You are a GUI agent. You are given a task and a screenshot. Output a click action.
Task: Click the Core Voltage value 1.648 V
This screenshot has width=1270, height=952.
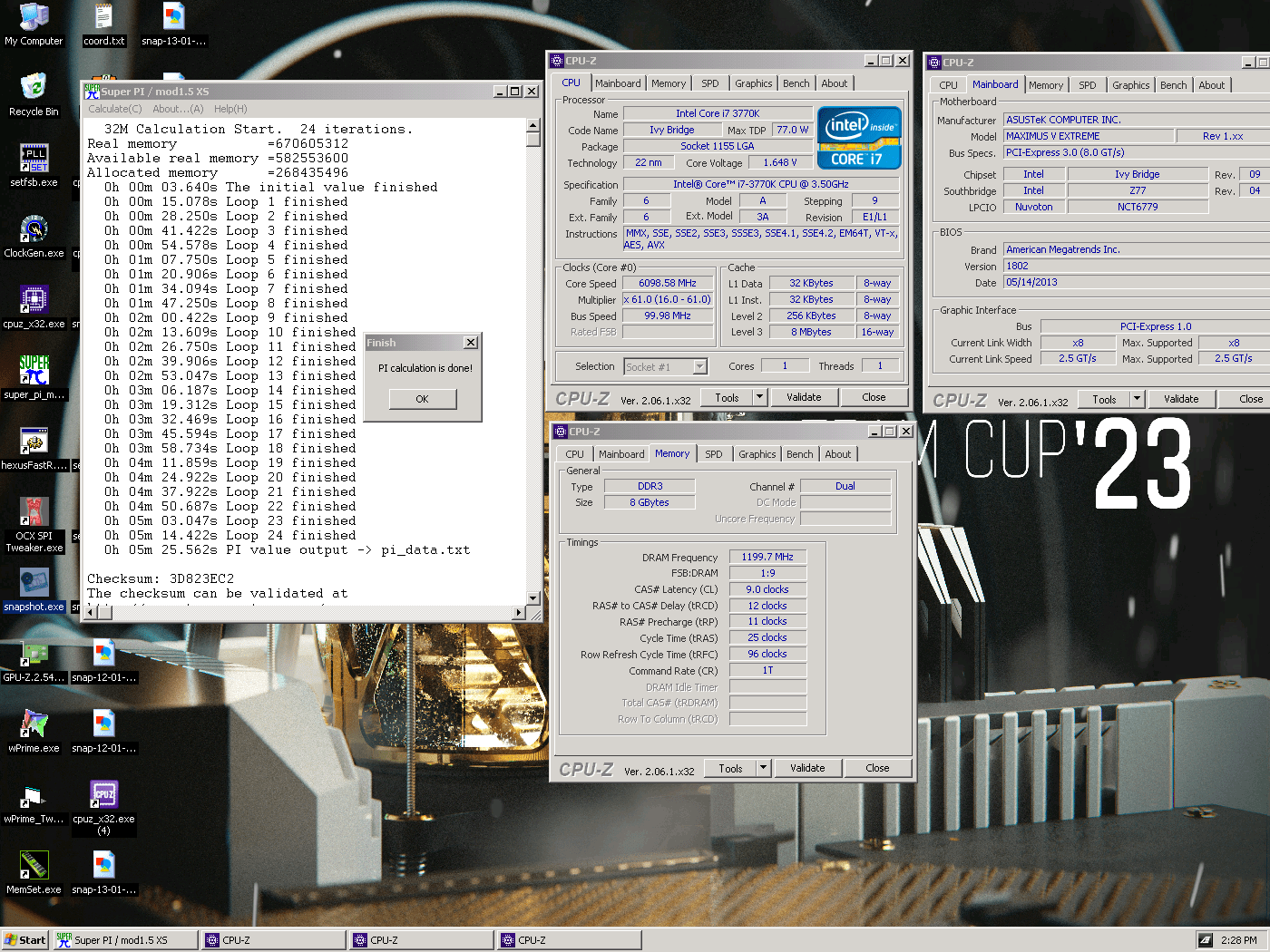click(x=780, y=162)
